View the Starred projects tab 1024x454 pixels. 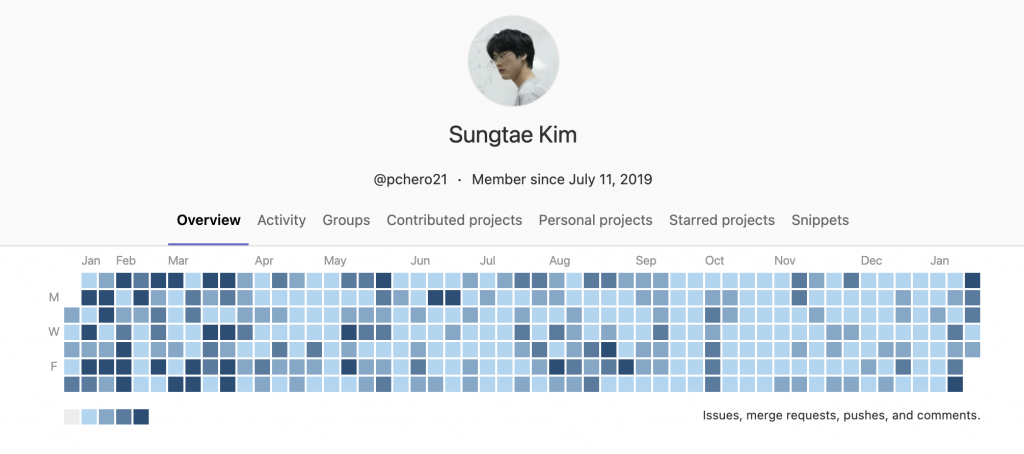(721, 220)
